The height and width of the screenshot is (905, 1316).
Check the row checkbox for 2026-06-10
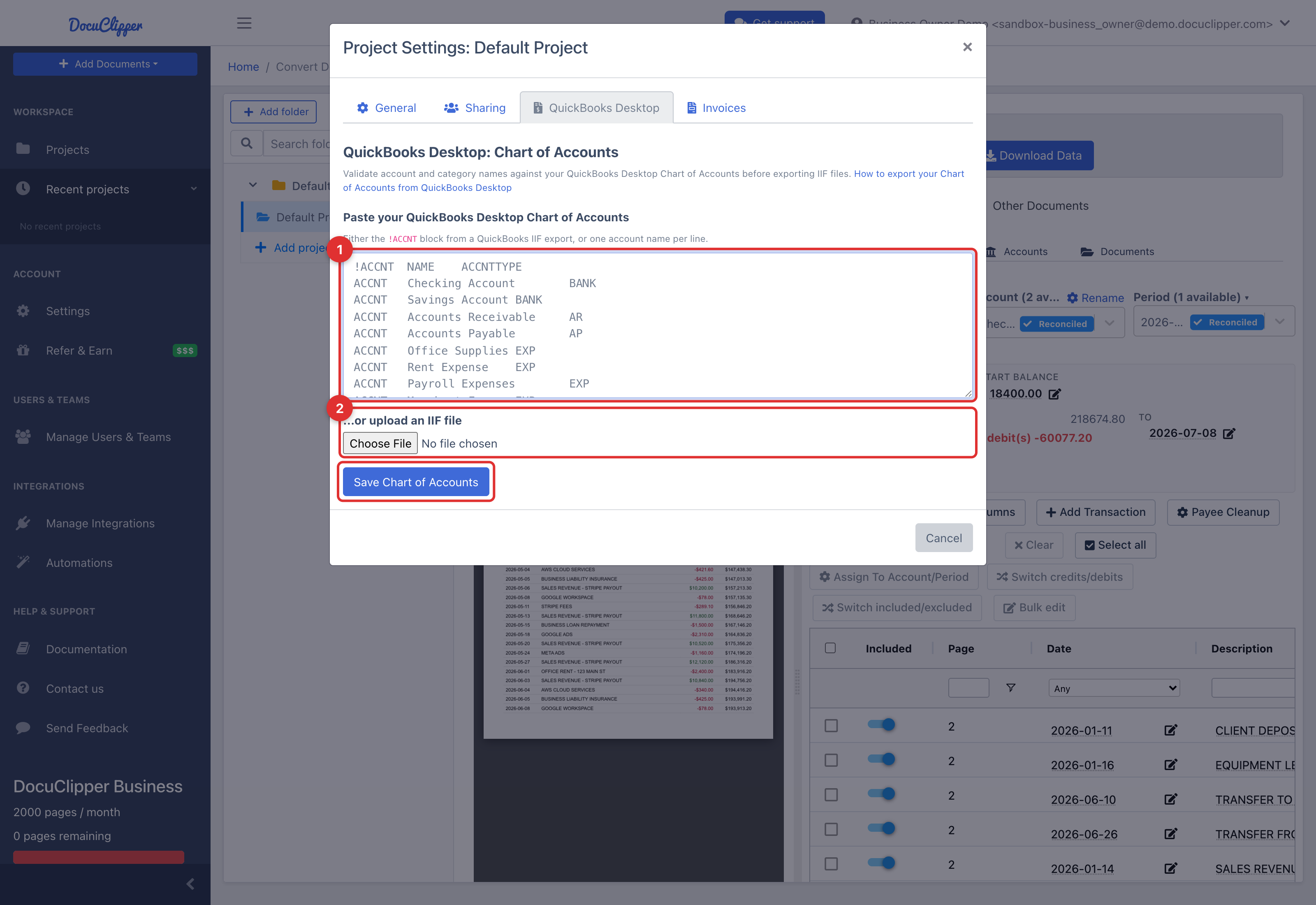click(x=831, y=794)
